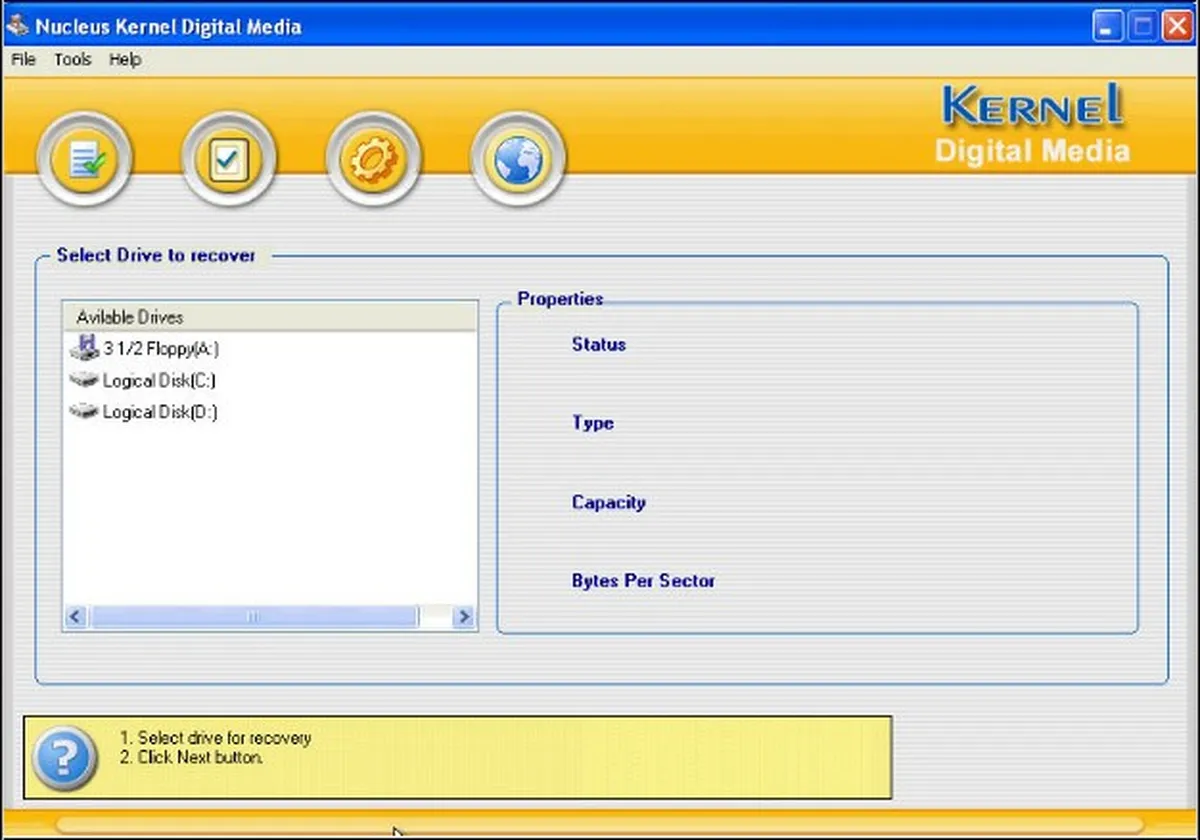Open the gear settings toolbar icon

pyautogui.click(x=373, y=159)
